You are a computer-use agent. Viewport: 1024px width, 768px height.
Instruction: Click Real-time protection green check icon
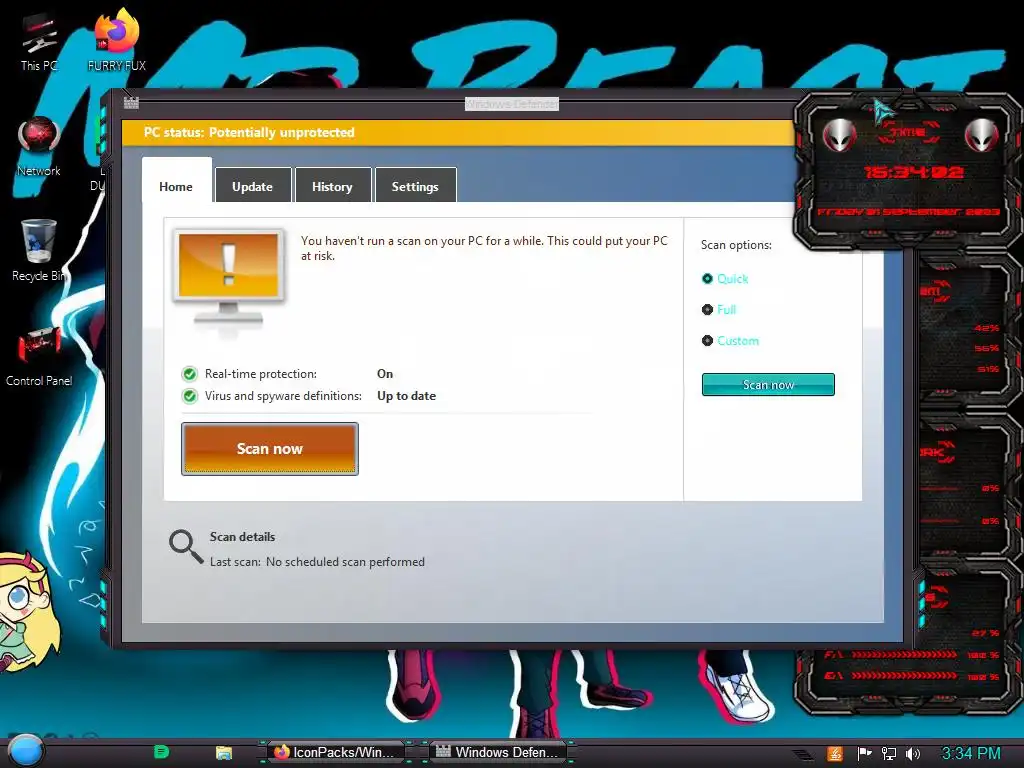pos(189,374)
